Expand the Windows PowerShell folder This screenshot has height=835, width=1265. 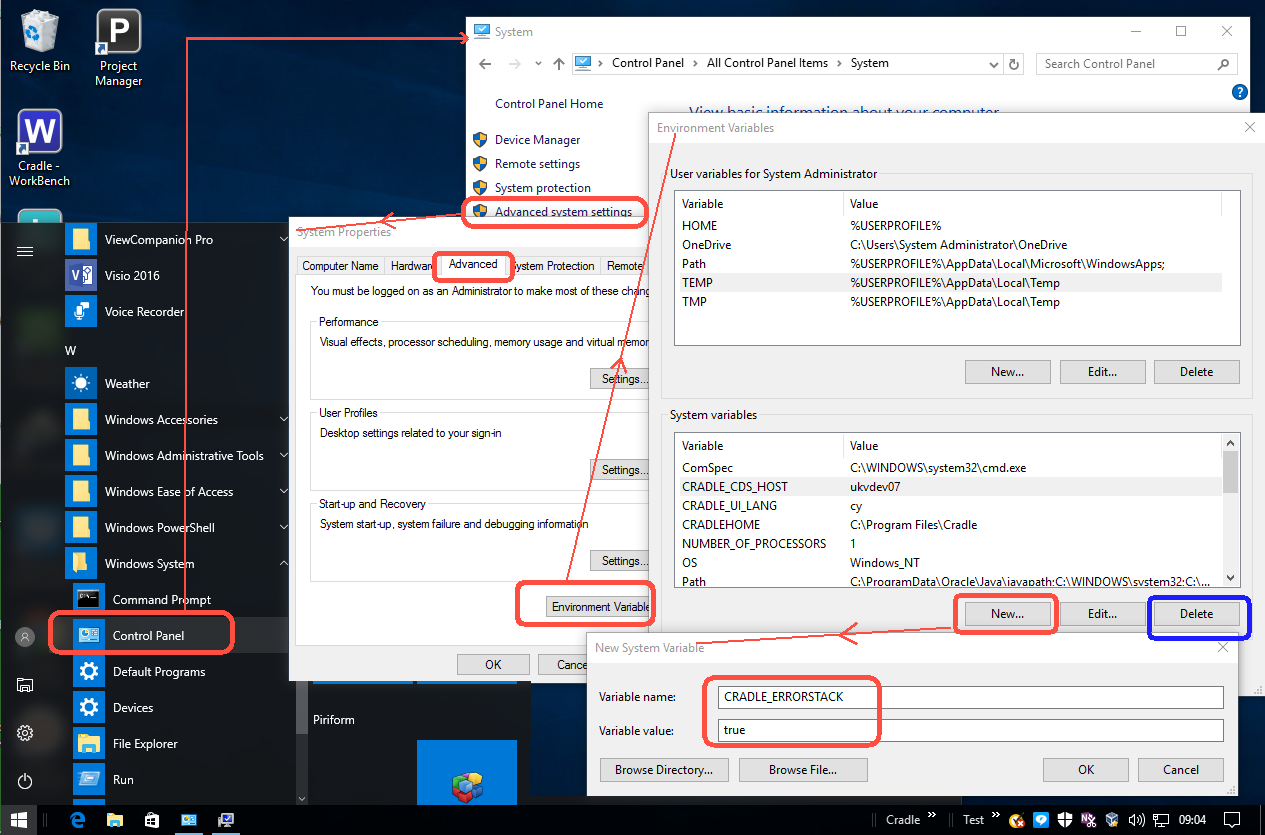pyautogui.click(x=284, y=528)
